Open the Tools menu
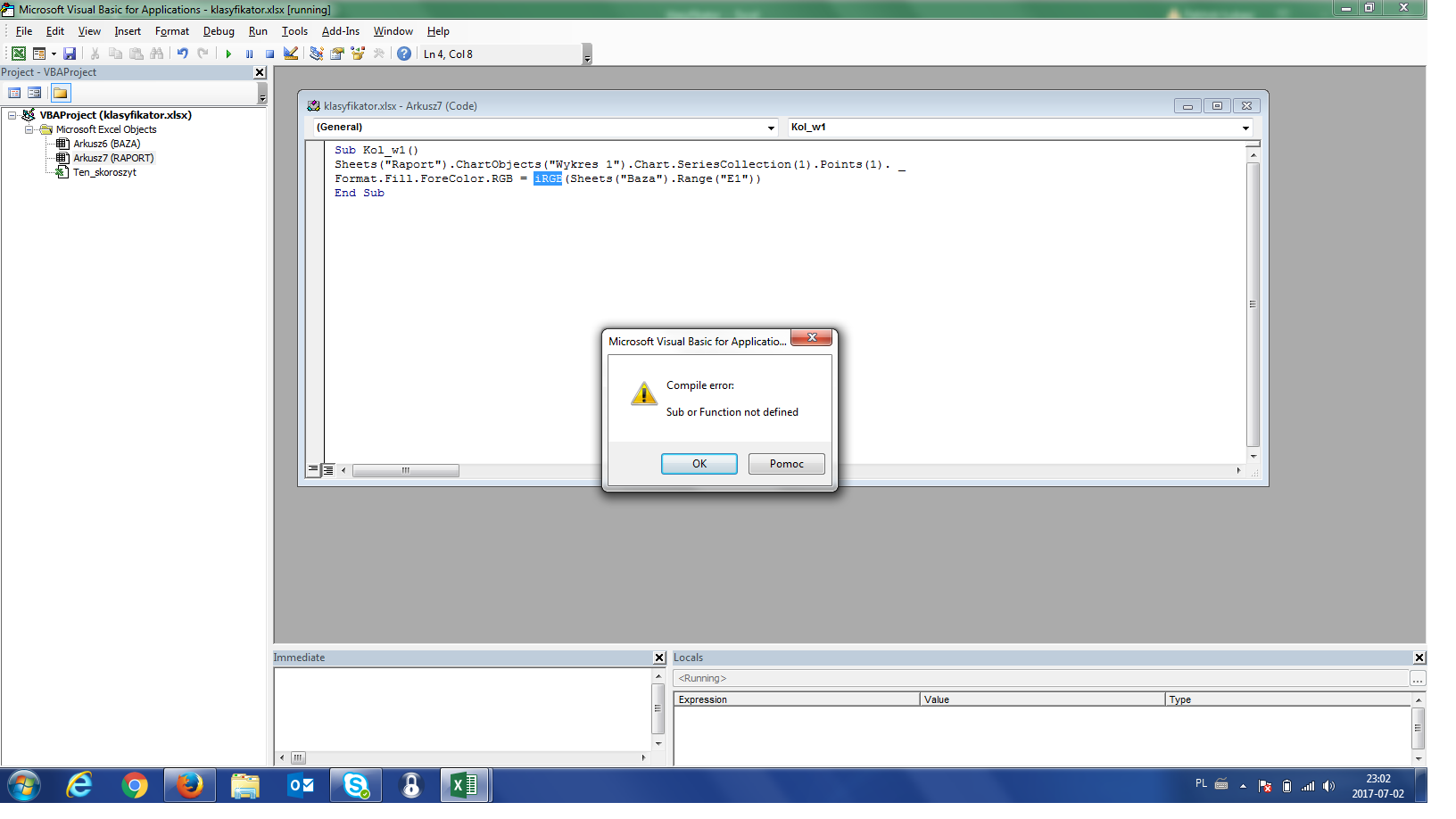This screenshot has height=819, width=1456. click(x=294, y=31)
